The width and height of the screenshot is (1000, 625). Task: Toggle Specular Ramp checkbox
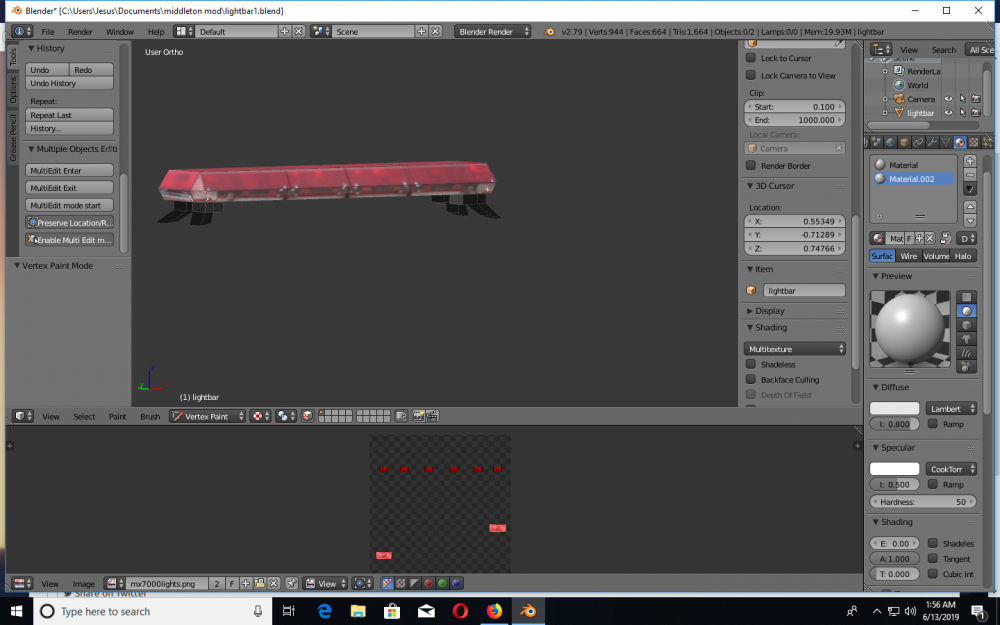(x=932, y=484)
